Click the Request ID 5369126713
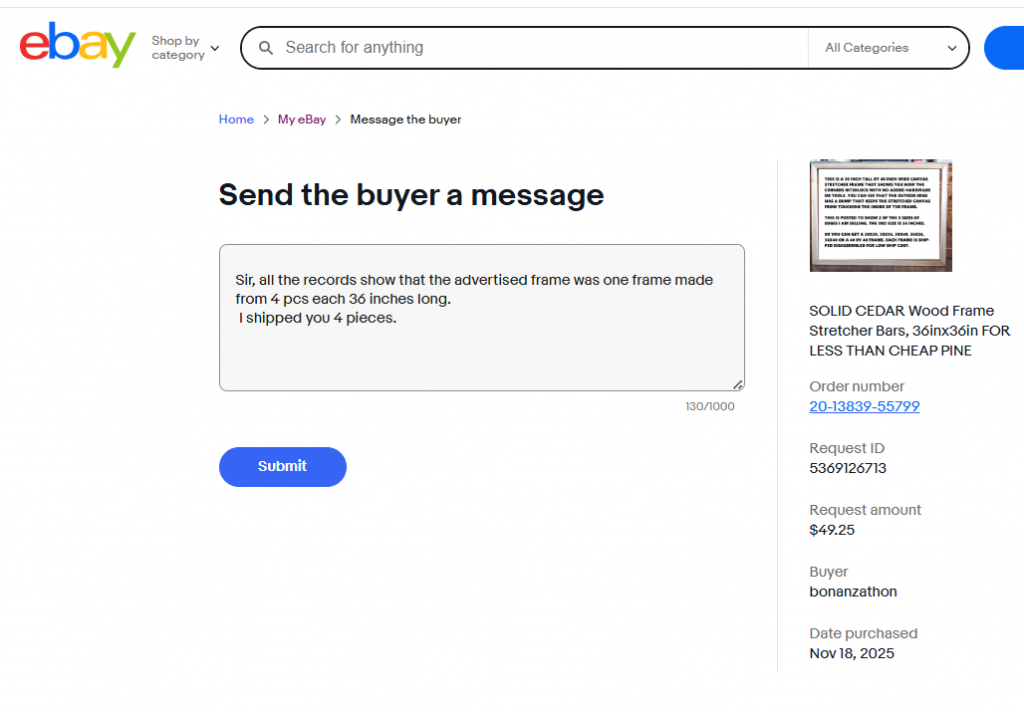 pyautogui.click(x=847, y=468)
